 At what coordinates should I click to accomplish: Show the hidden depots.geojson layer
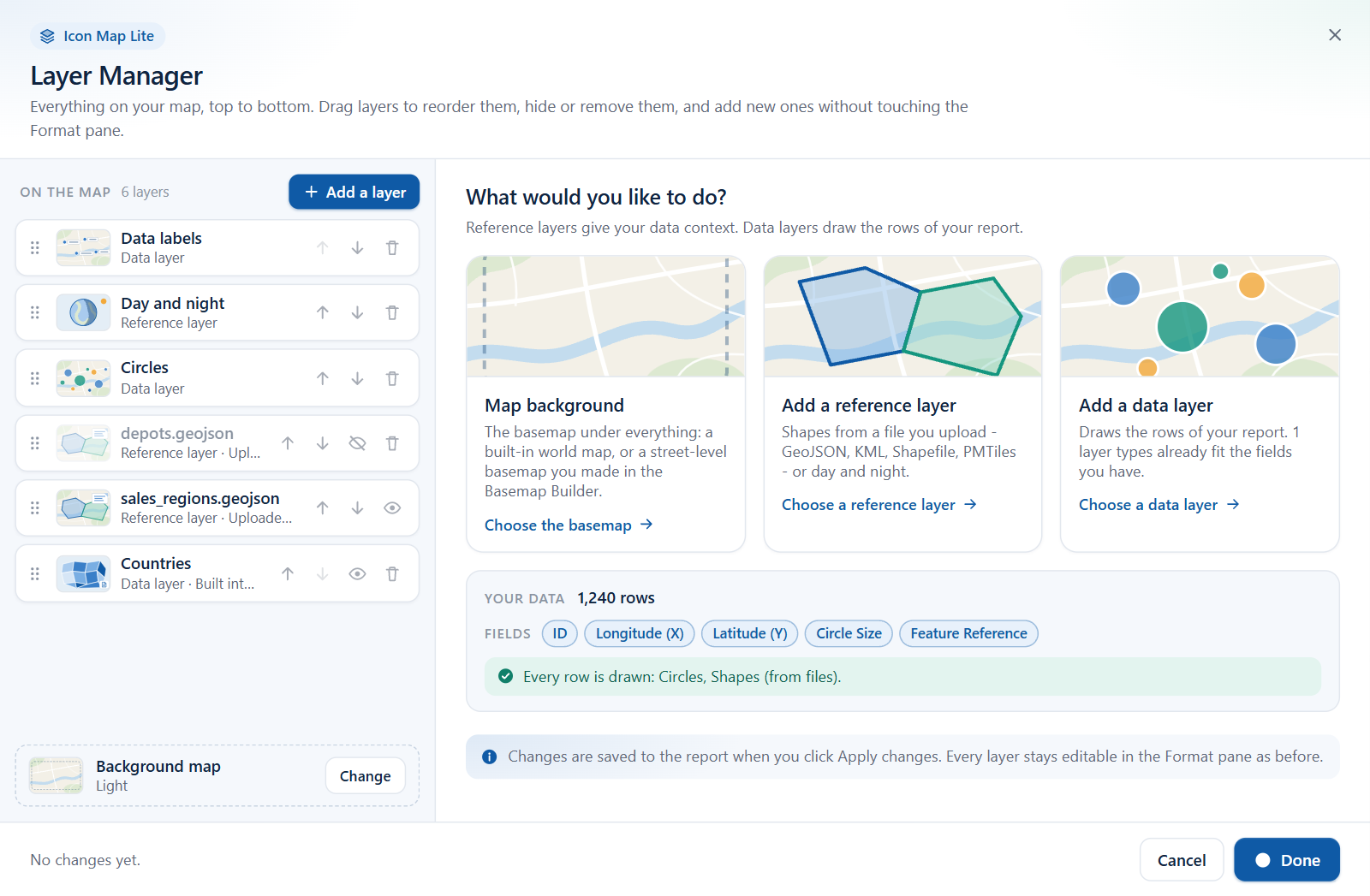[357, 443]
